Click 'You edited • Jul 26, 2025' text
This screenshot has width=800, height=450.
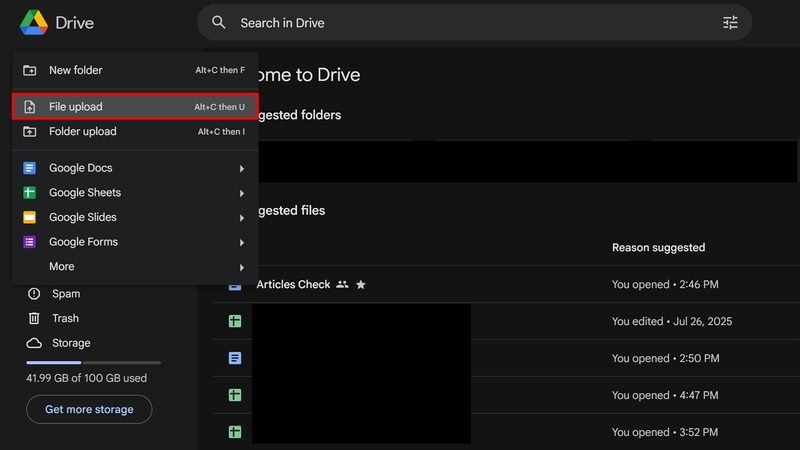click(x=672, y=321)
